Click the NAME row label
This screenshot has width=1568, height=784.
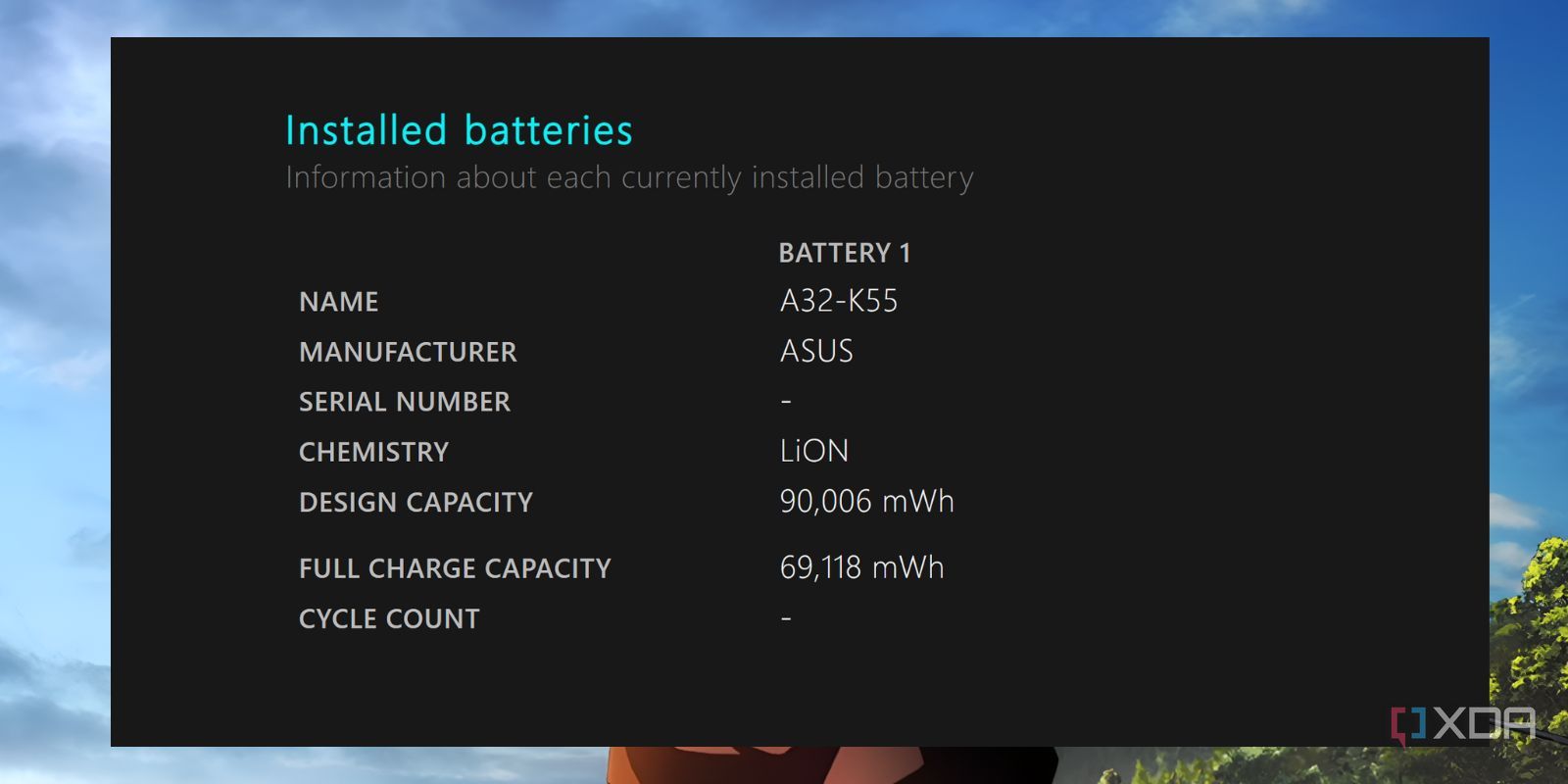tap(338, 302)
